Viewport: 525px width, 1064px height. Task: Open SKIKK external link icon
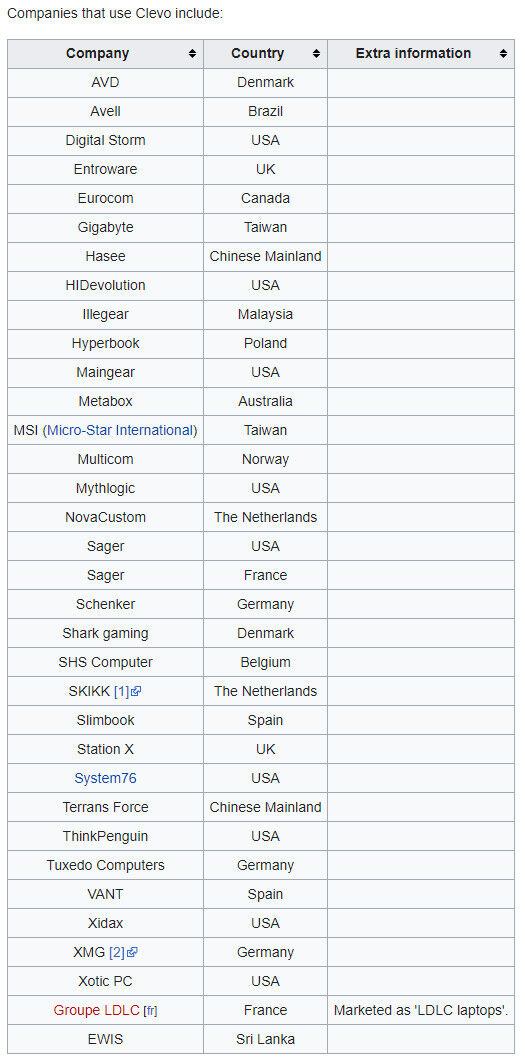click(136, 691)
